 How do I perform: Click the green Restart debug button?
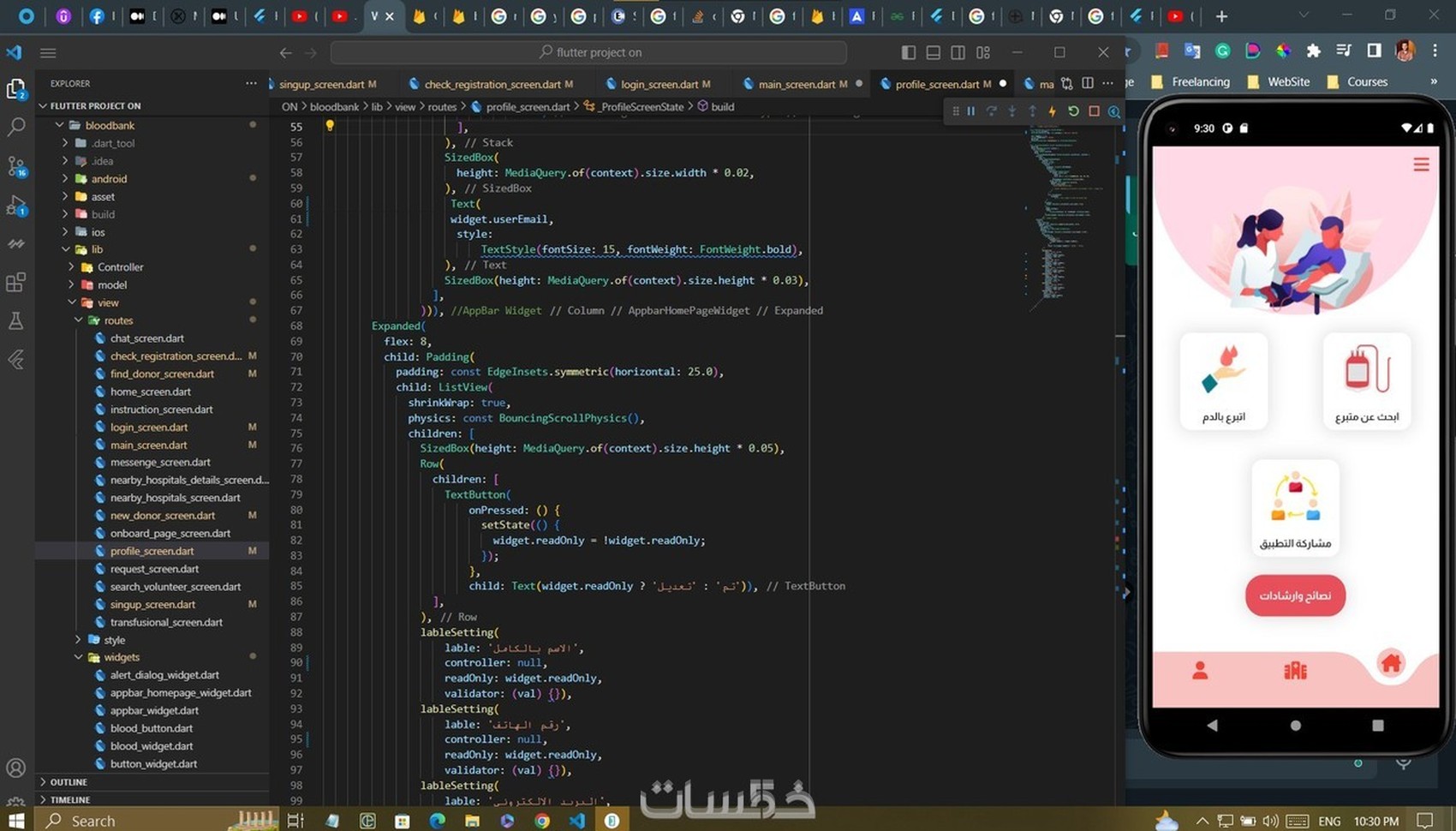1073,111
